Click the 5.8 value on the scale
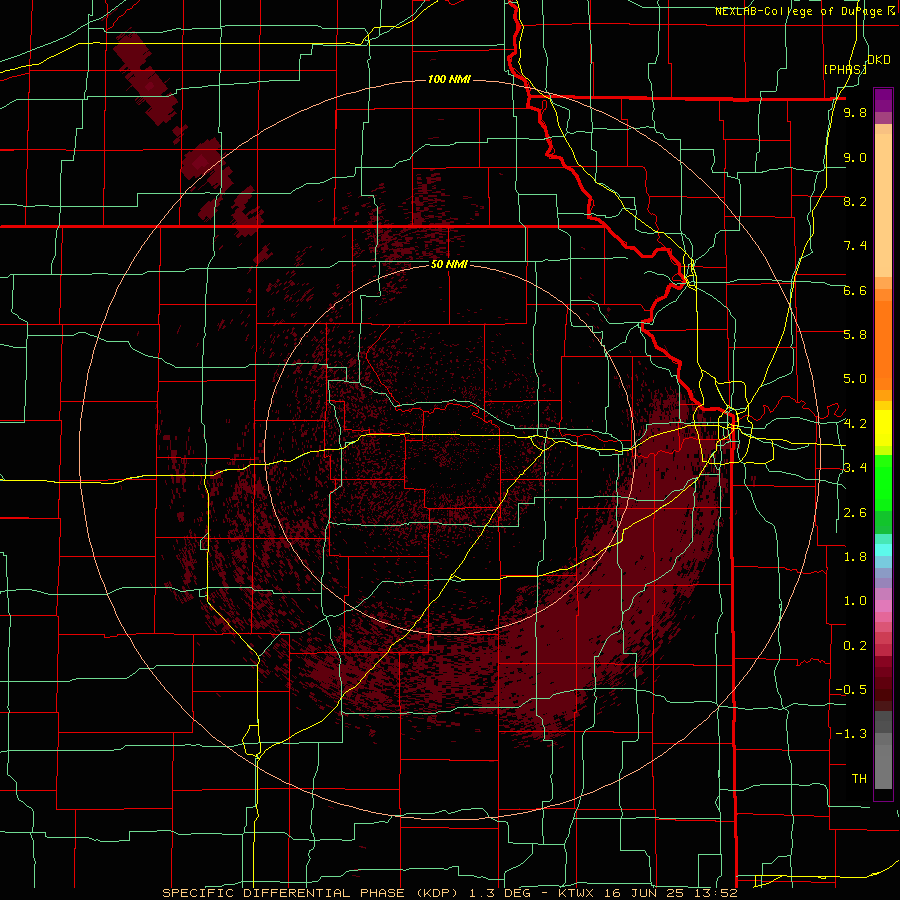This screenshot has height=900, width=900. pyautogui.click(x=855, y=335)
